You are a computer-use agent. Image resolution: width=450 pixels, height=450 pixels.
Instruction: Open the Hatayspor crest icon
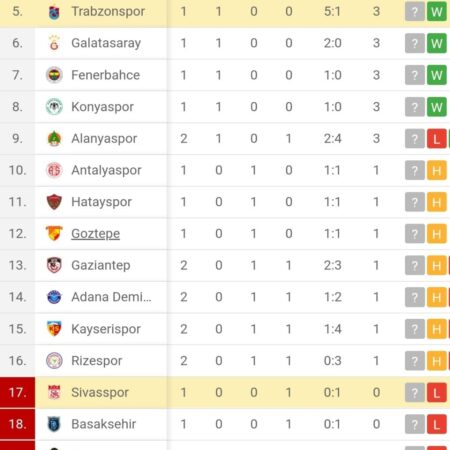[54, 202]
